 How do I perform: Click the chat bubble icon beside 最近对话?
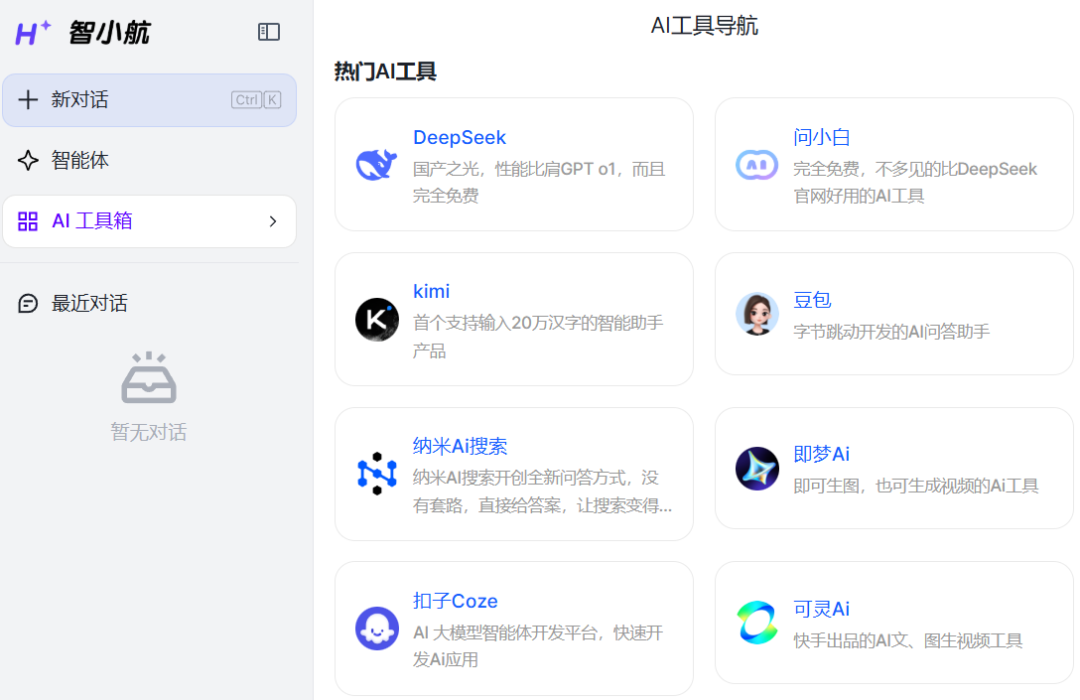coord(28,303)
